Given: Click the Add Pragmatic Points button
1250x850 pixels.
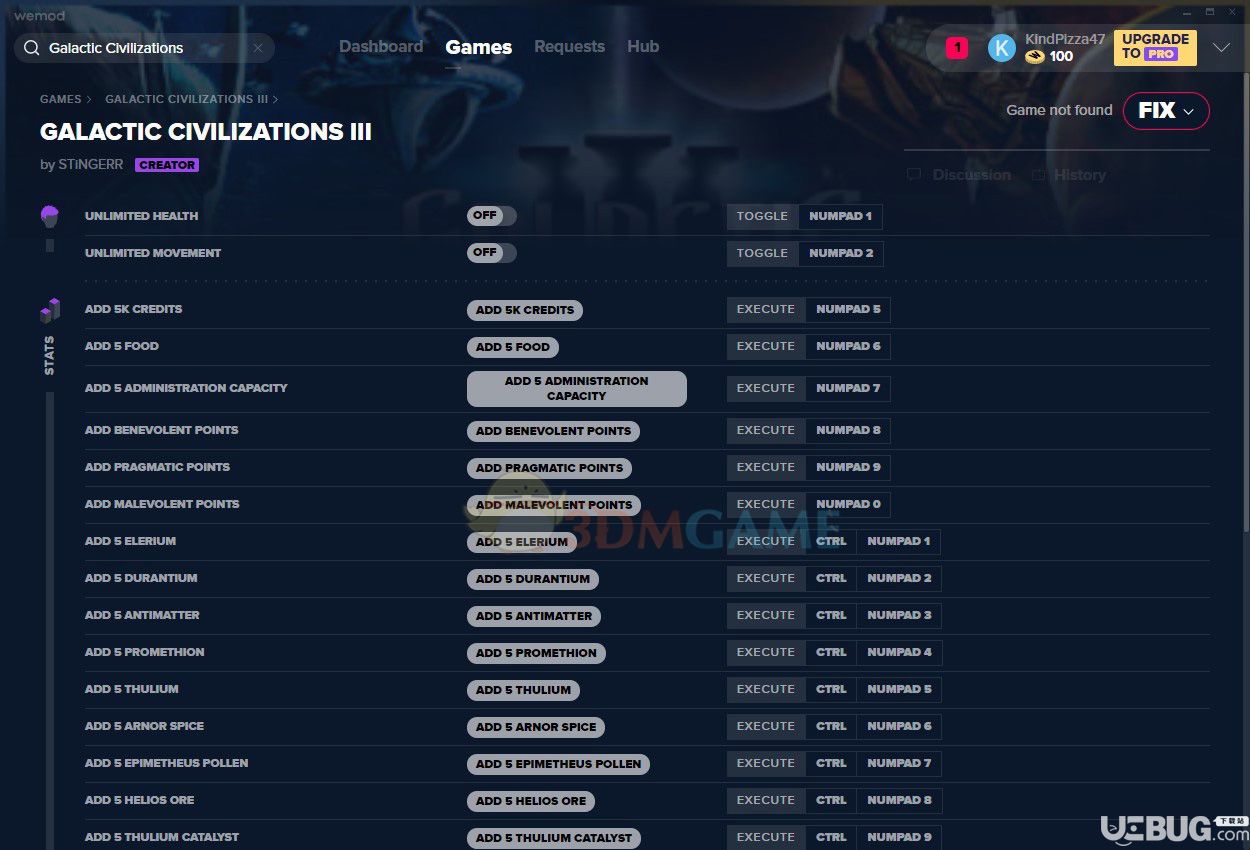Looking at the screenshot, I should (549, 468).
